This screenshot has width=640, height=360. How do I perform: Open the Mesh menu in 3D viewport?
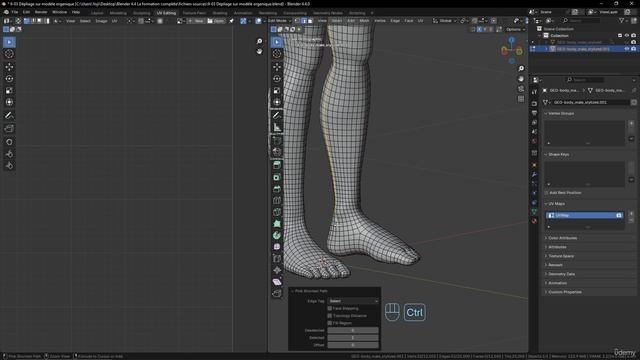point(364,21)
